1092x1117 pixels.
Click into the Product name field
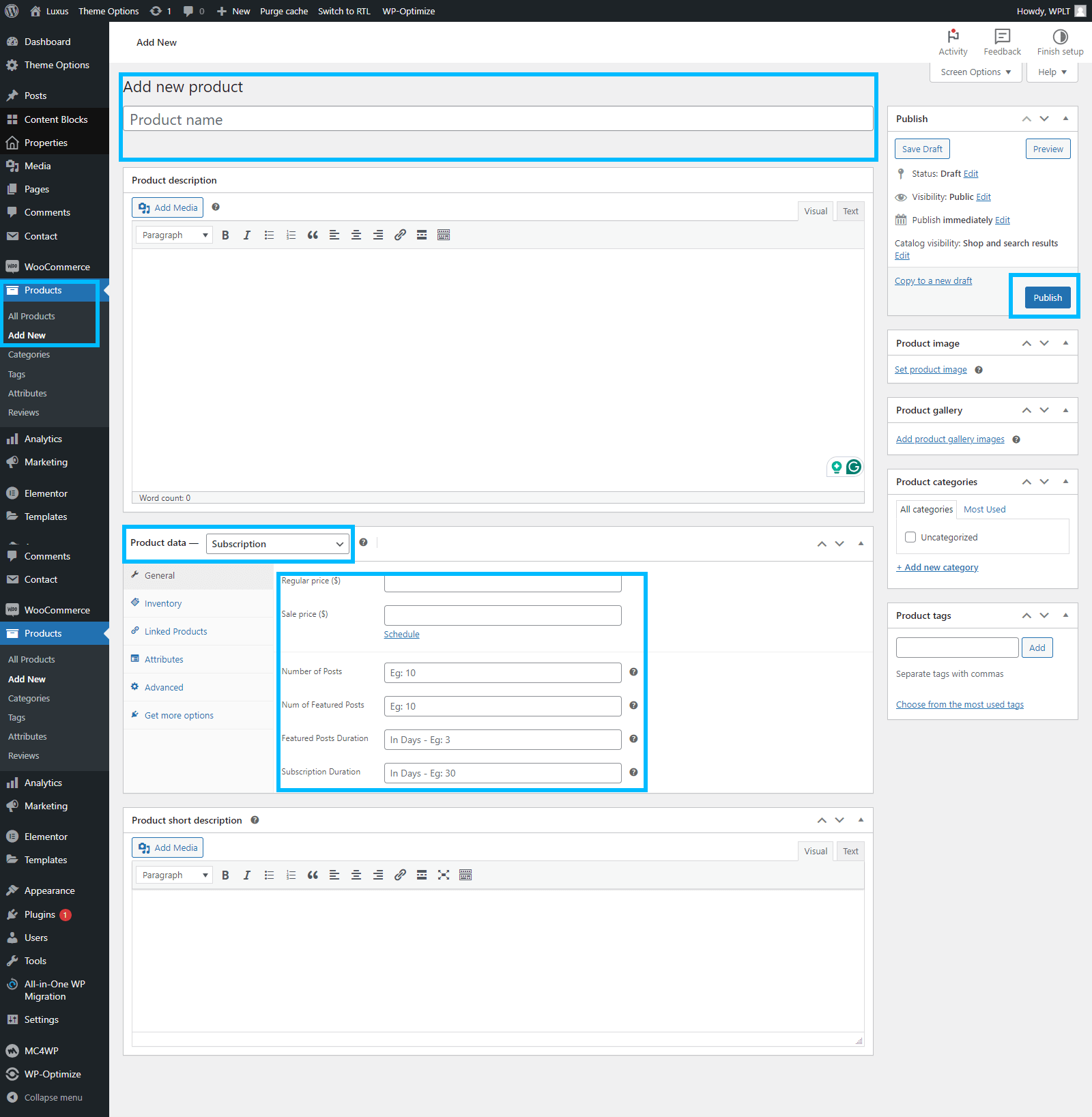coord(498,119)
